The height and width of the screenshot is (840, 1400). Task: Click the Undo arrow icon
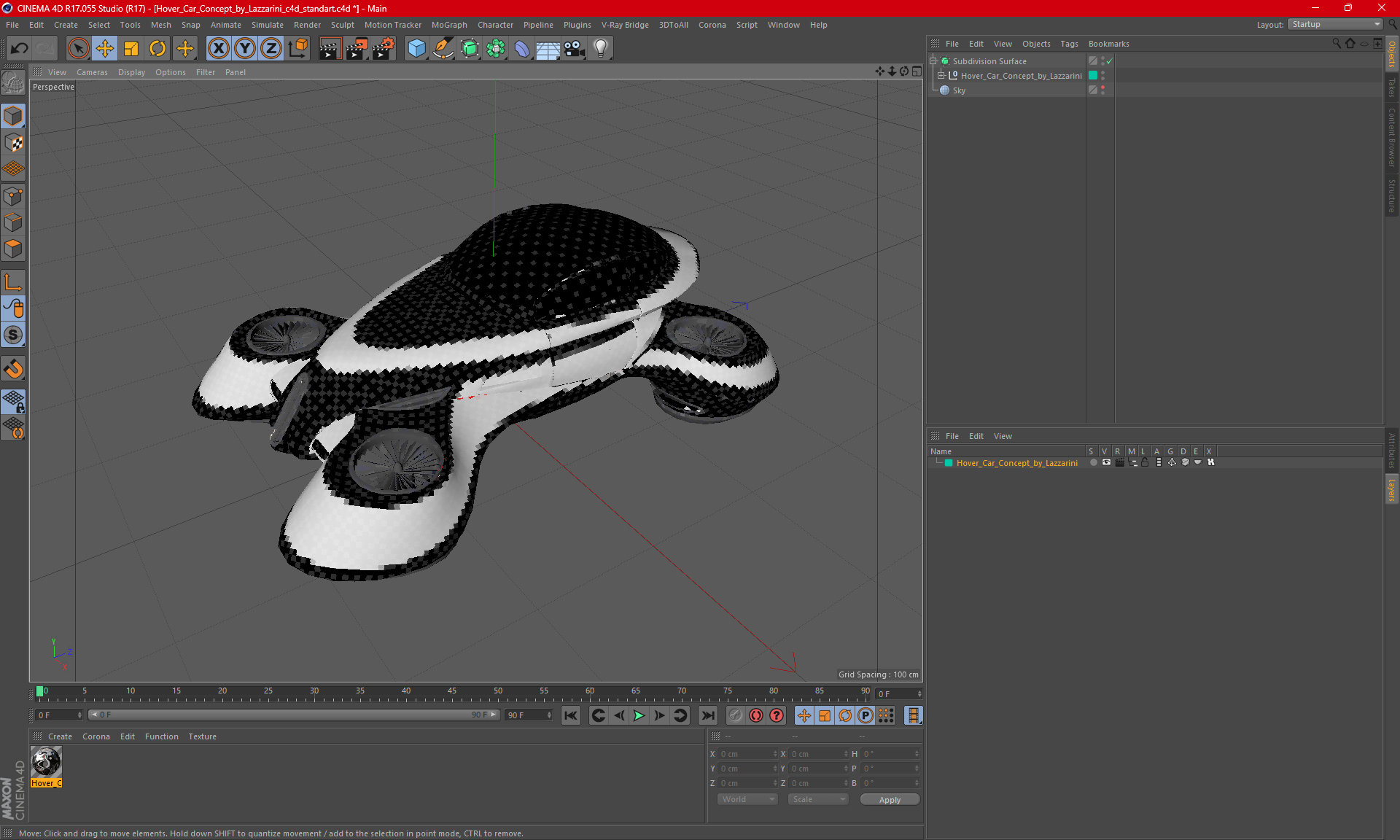[20, 48]
